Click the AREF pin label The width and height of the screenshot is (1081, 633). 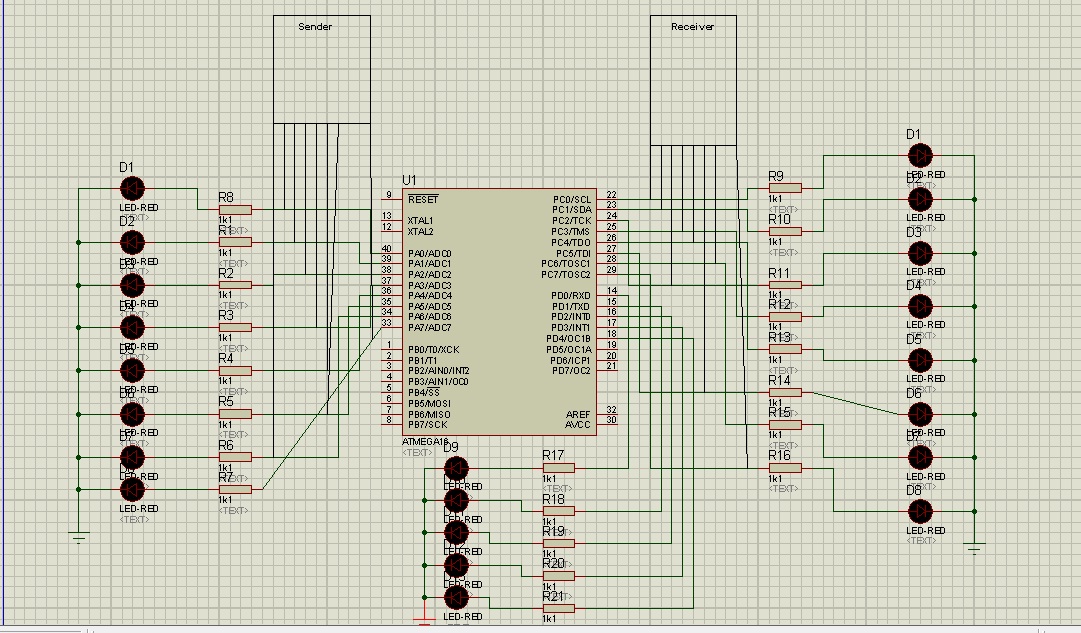[x=578, y=414]
